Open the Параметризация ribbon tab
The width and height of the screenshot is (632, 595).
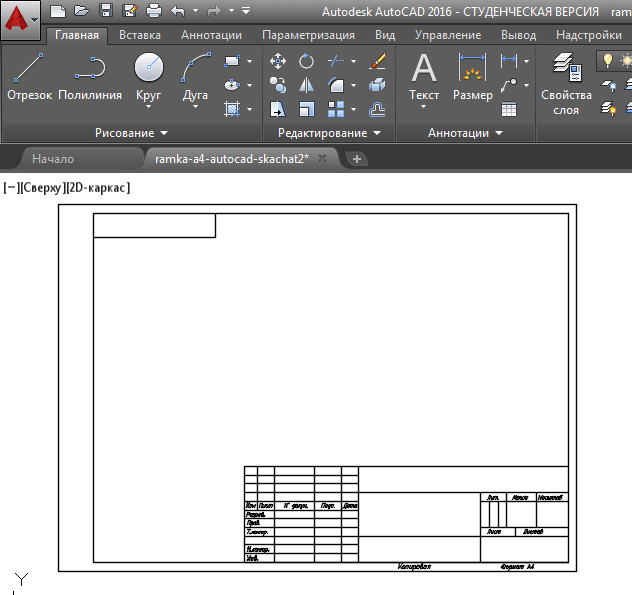(x=307, y=35)
